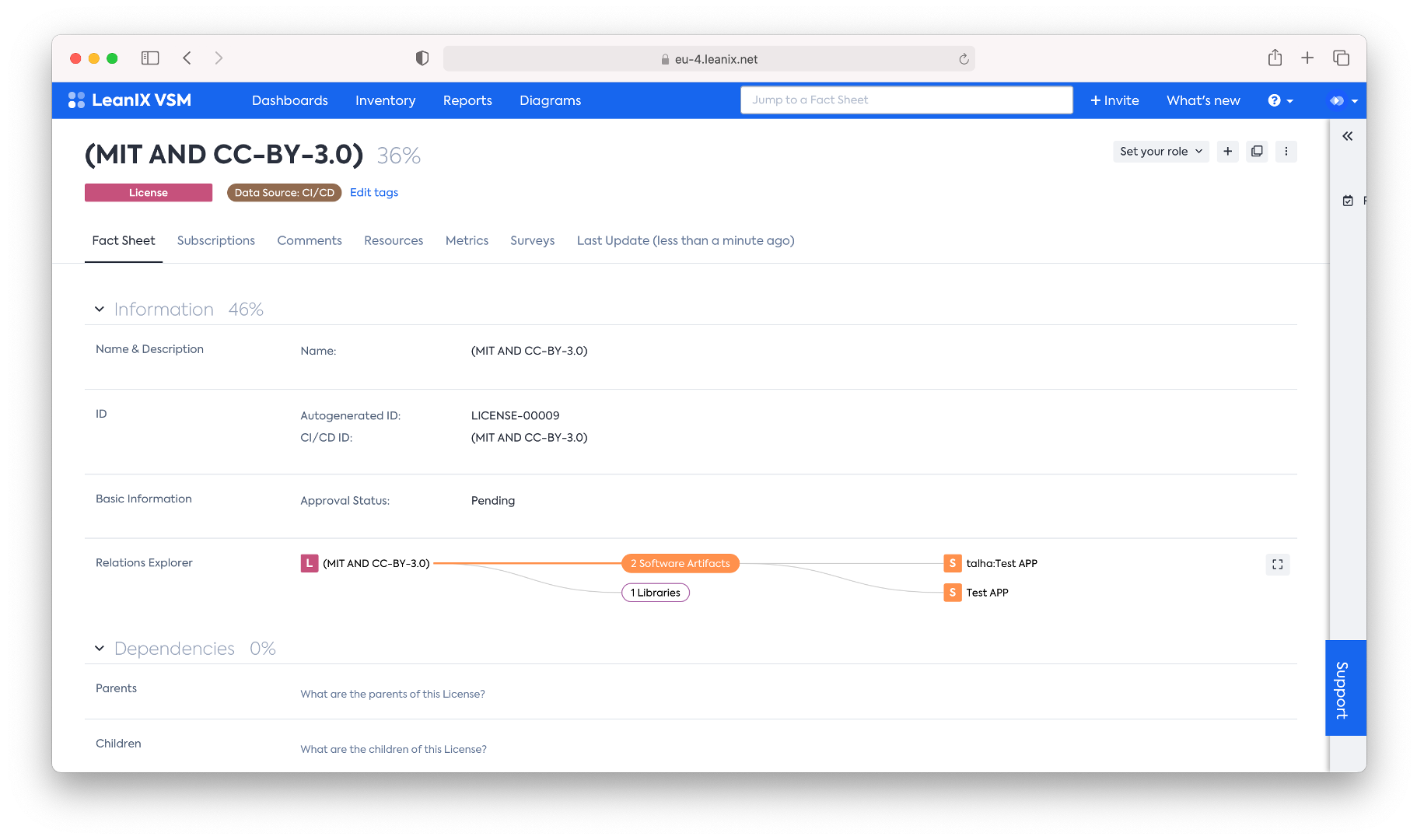Open the Last Update tab
Screen dimensions: 1417x840
click(x=686, y=241)
